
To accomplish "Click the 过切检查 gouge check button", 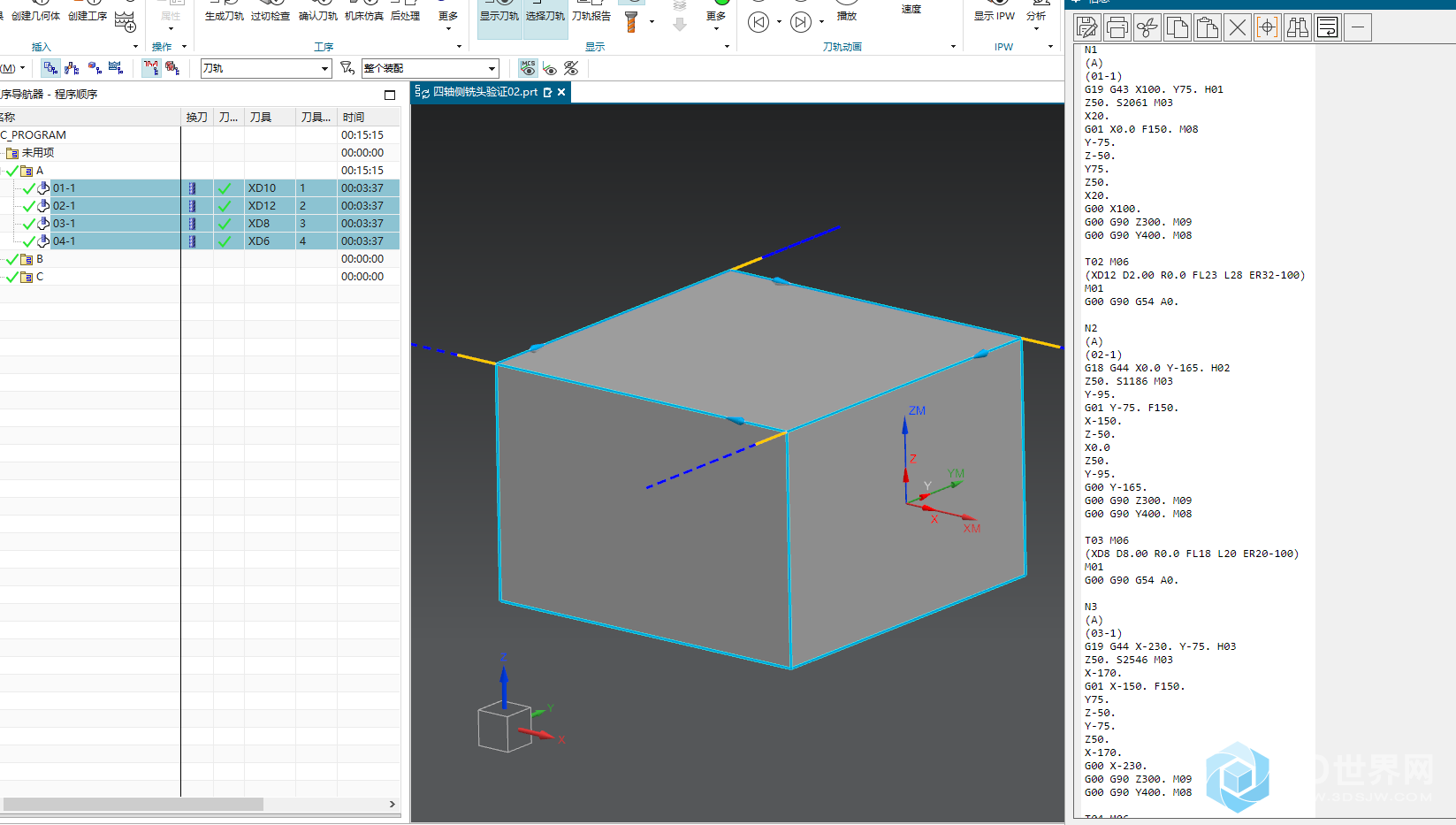I will point(271,12).
